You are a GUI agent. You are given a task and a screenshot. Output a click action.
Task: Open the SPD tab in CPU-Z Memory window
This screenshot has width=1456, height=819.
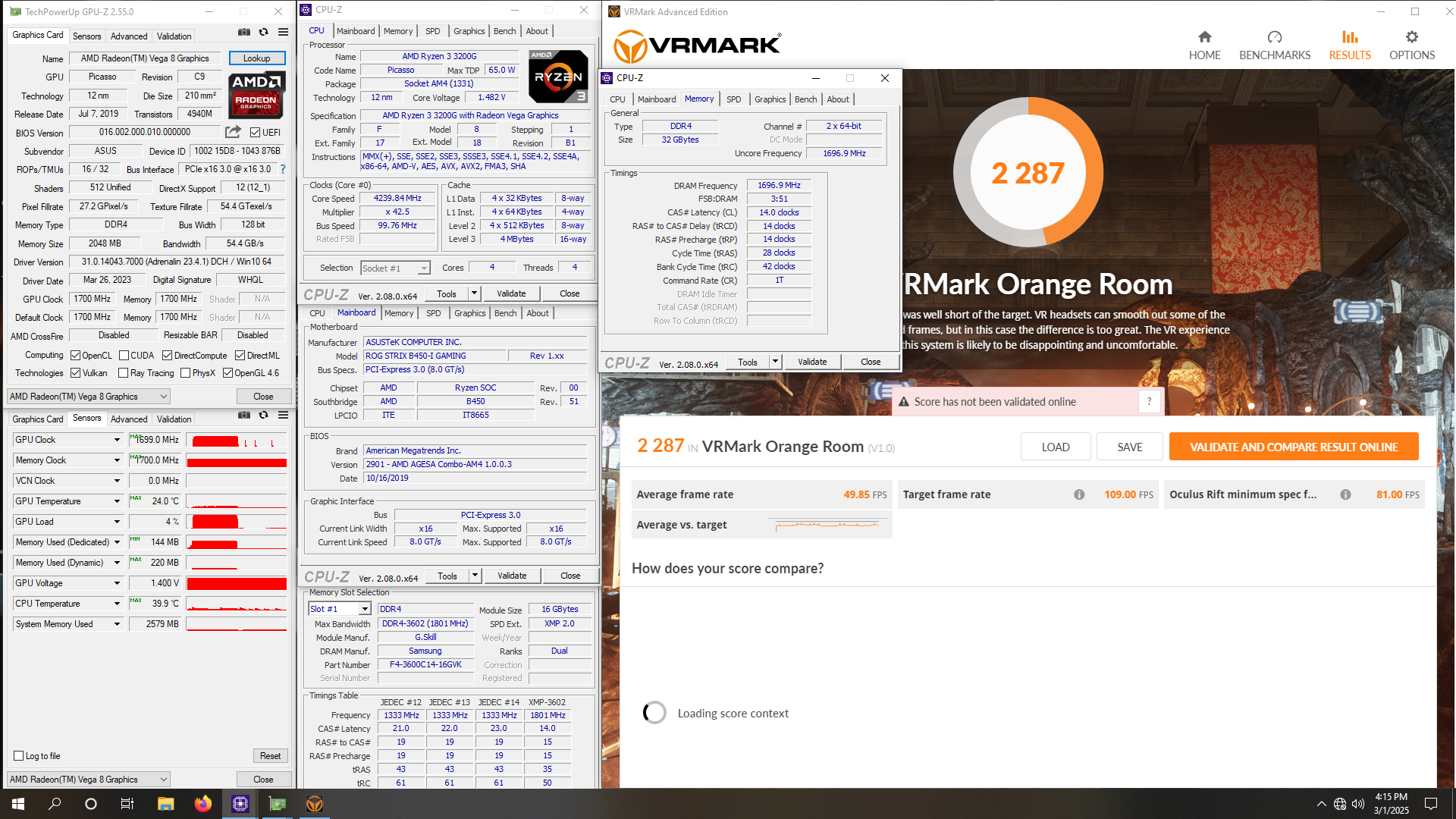pyautogui.click(x=733, y=99)
